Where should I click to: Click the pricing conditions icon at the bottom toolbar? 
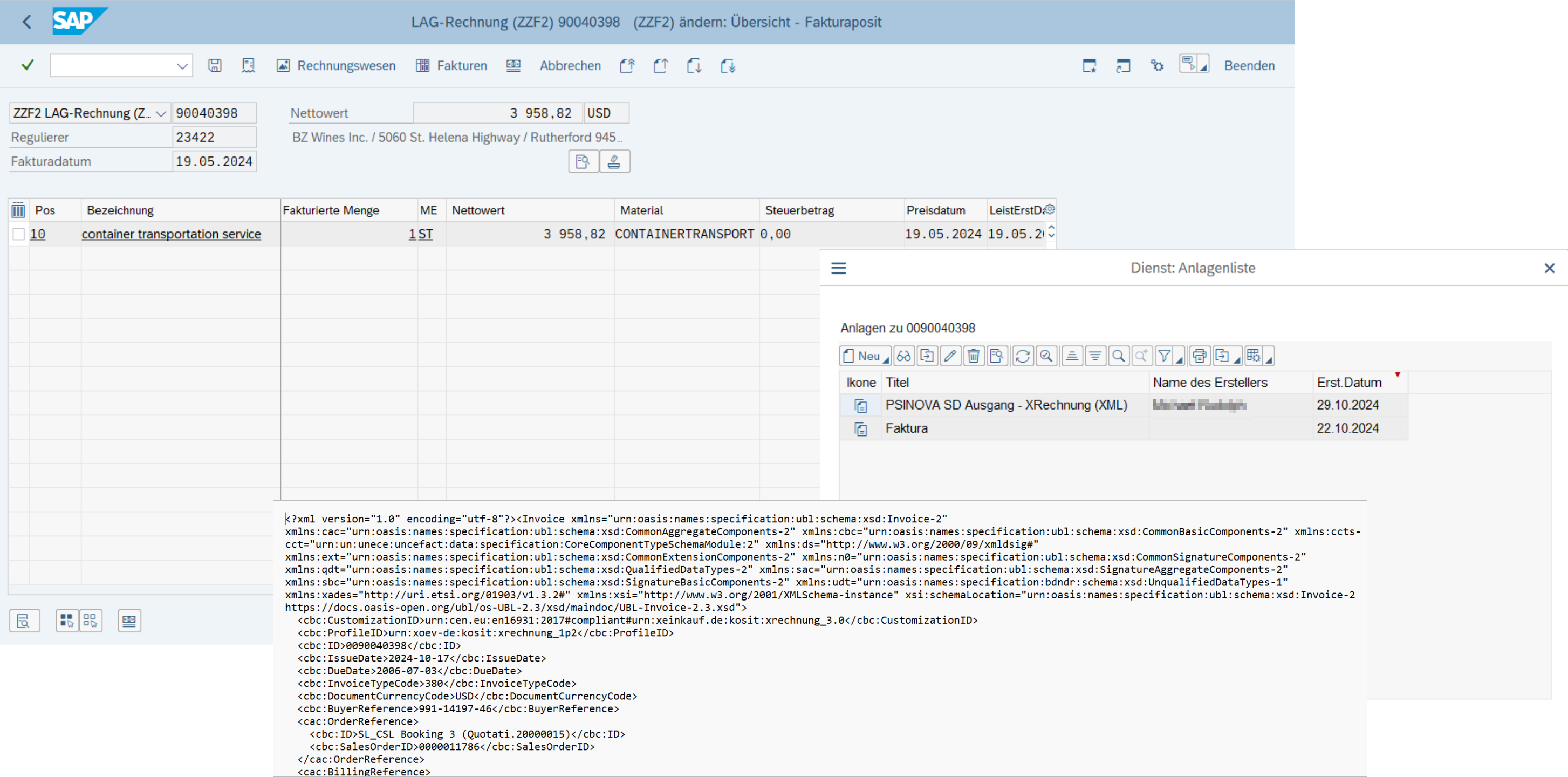click(x=129, y=621)
